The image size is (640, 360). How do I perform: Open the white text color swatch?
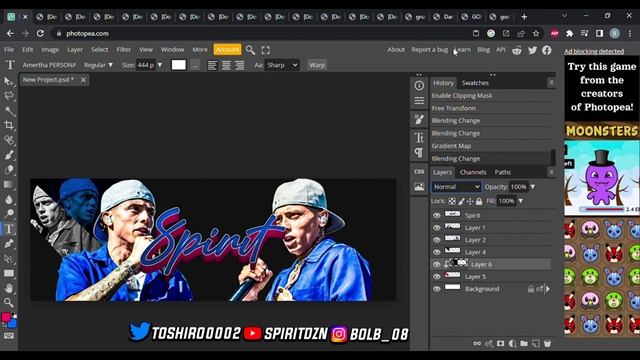(178, 65)
